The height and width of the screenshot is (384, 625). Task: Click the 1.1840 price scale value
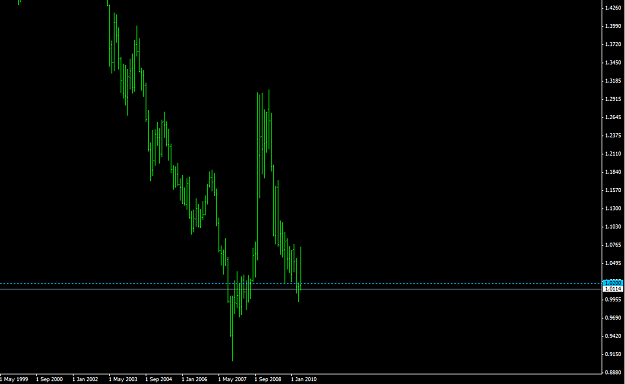(x=613, y=172)
